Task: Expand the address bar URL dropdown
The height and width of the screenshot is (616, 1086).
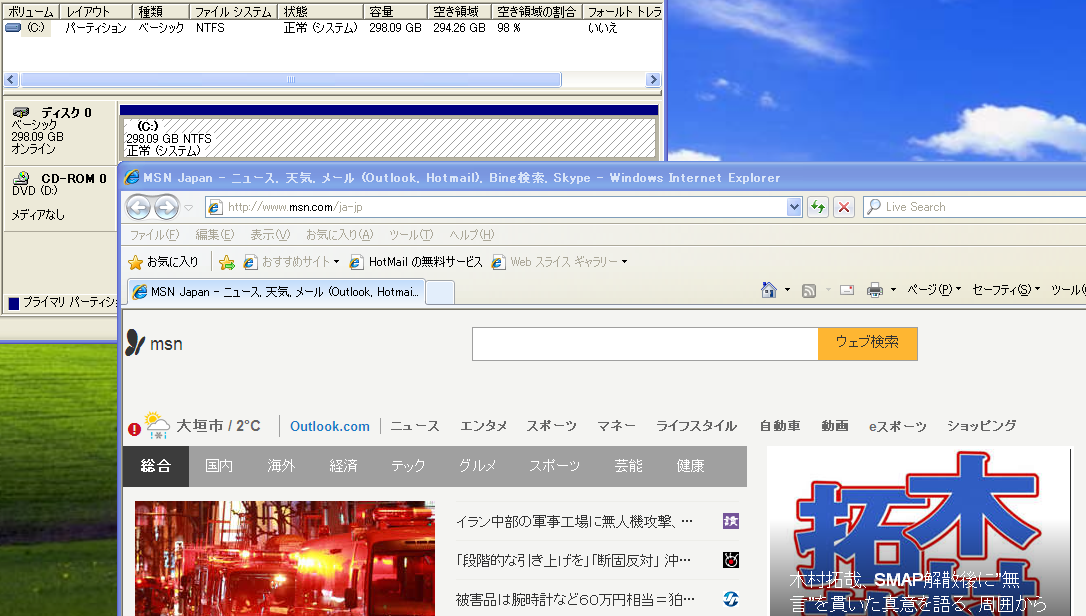Action: coord(794,206)
